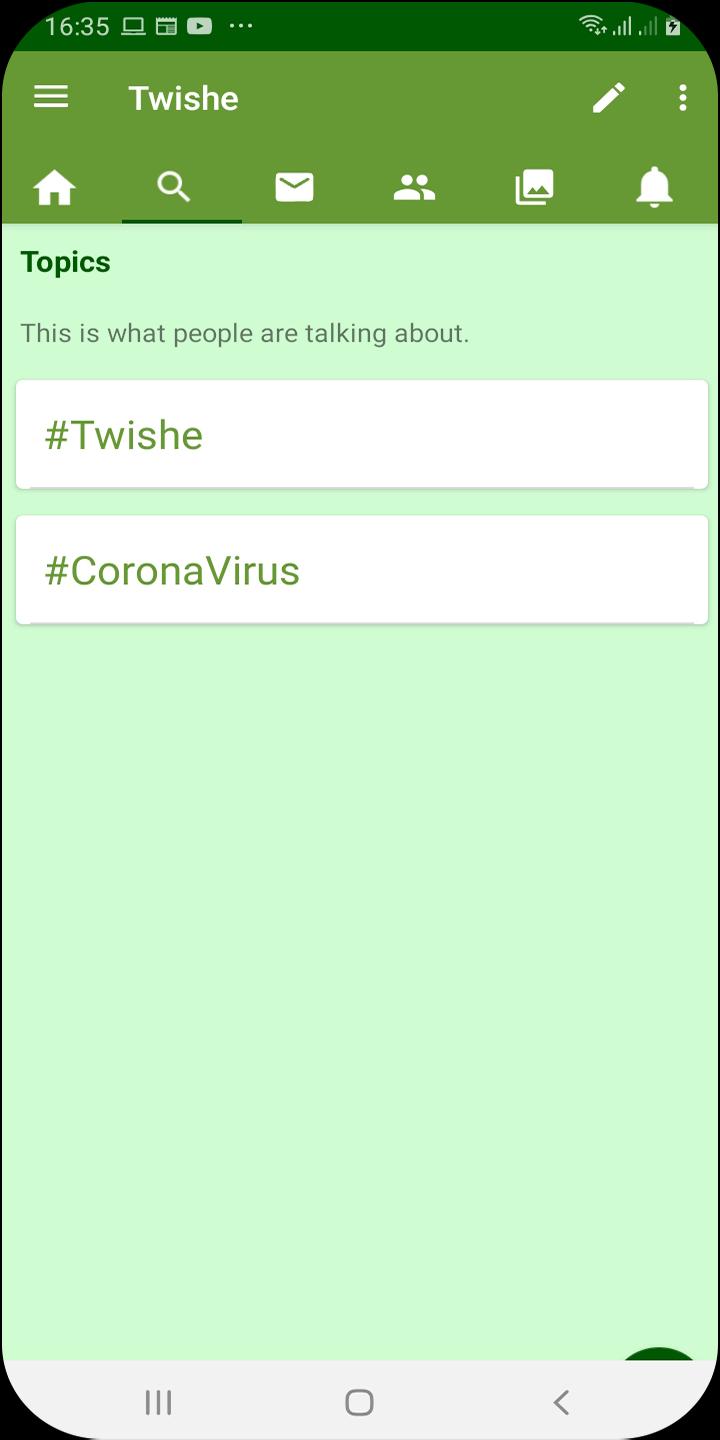Open the Messages envelope icon

coord(294,187)
